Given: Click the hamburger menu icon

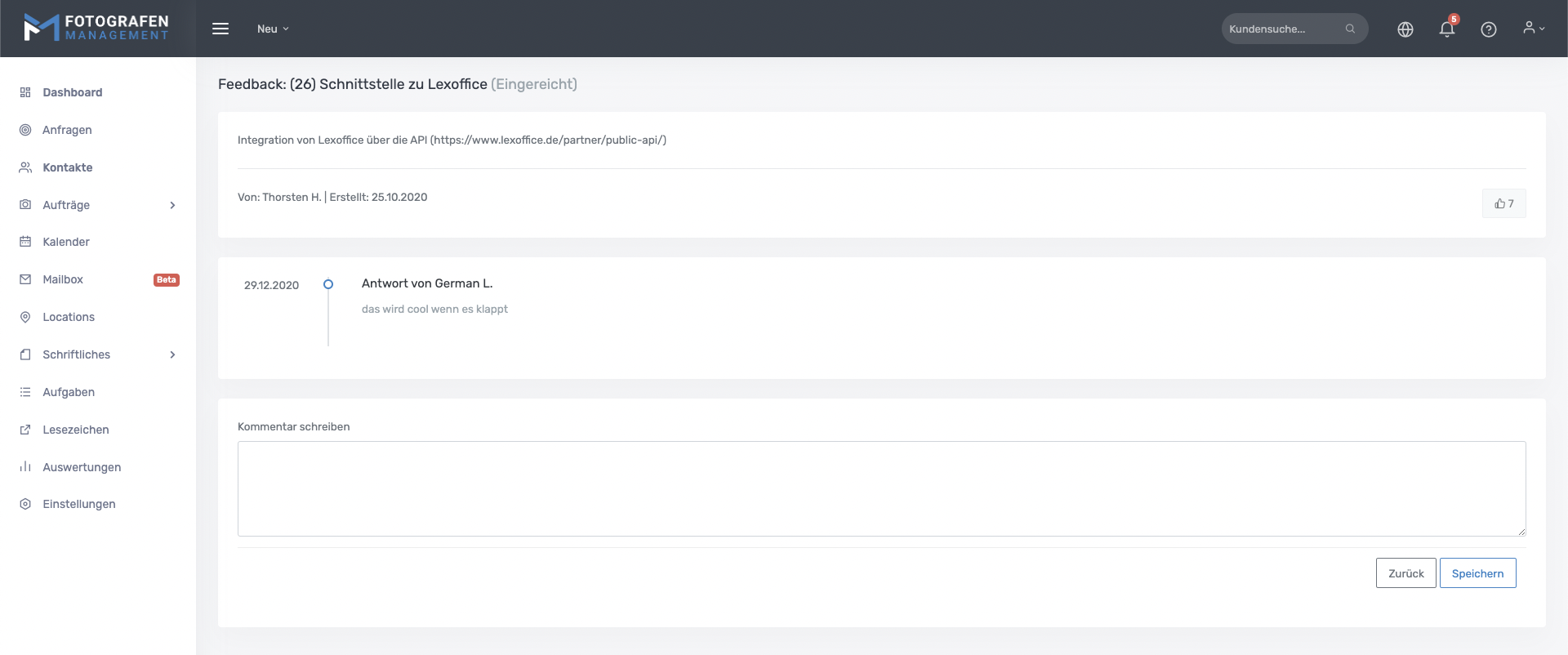Looking at the screenshot, I should click(220, 29).
